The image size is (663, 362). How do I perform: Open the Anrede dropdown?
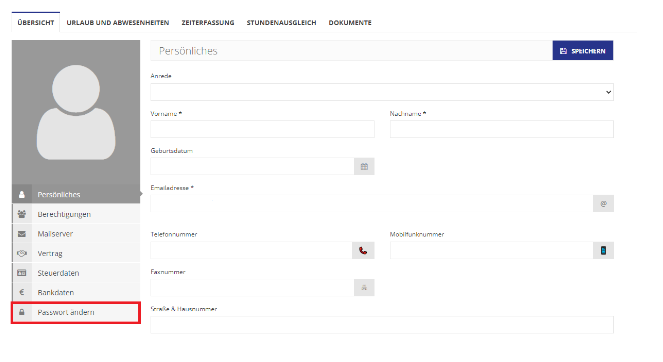point(382,92)
